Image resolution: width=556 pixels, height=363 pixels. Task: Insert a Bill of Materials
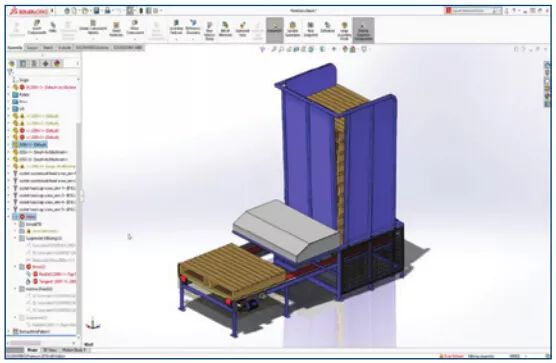[225, 29]
